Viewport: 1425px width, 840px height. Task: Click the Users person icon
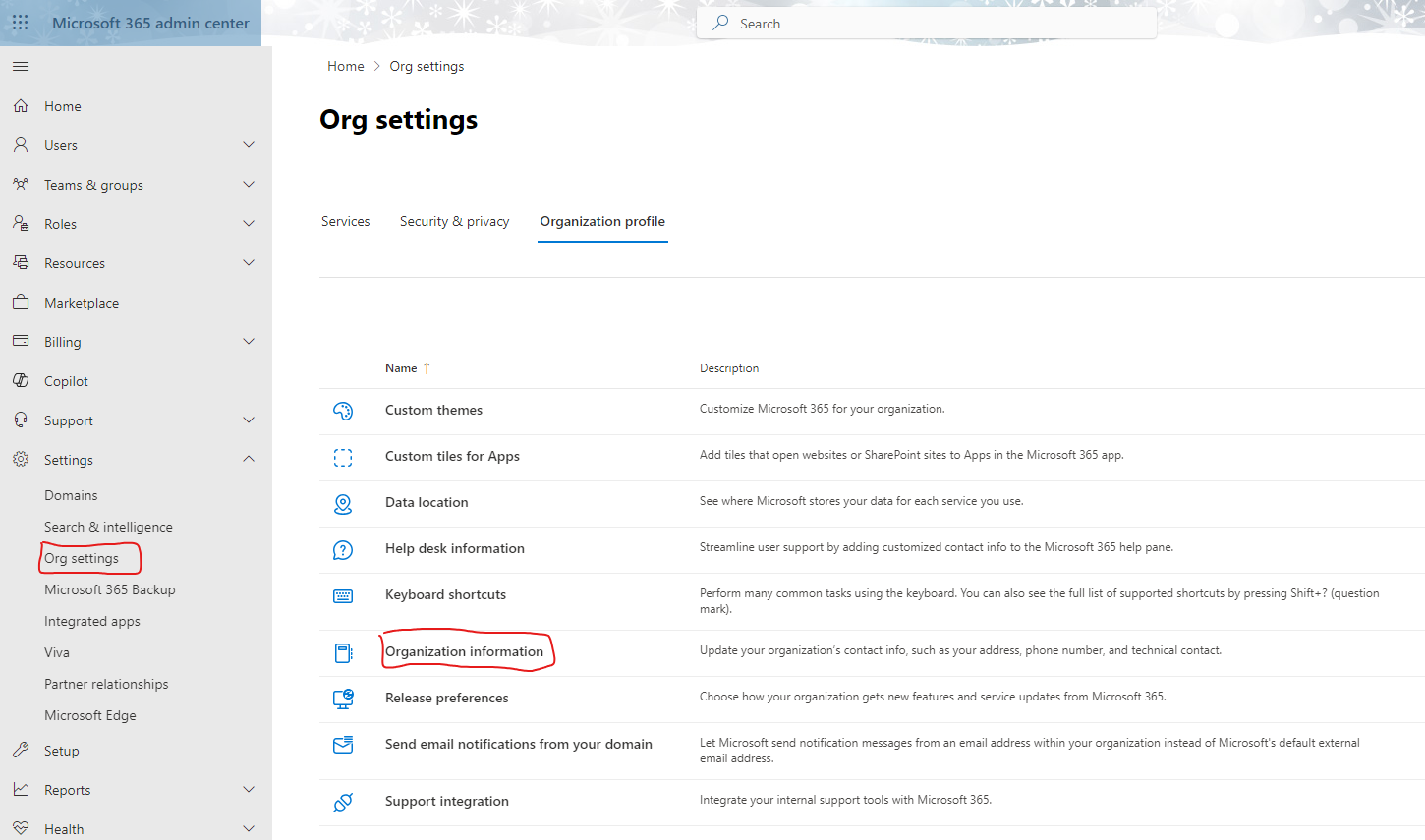tap(21, 144)
